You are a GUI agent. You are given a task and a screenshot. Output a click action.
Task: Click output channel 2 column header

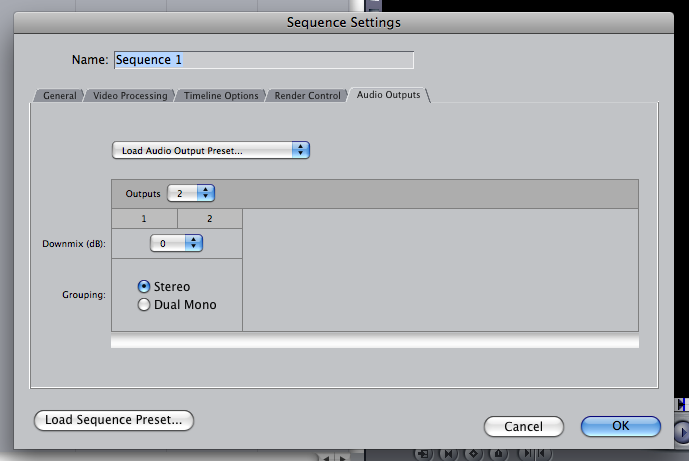210,218
